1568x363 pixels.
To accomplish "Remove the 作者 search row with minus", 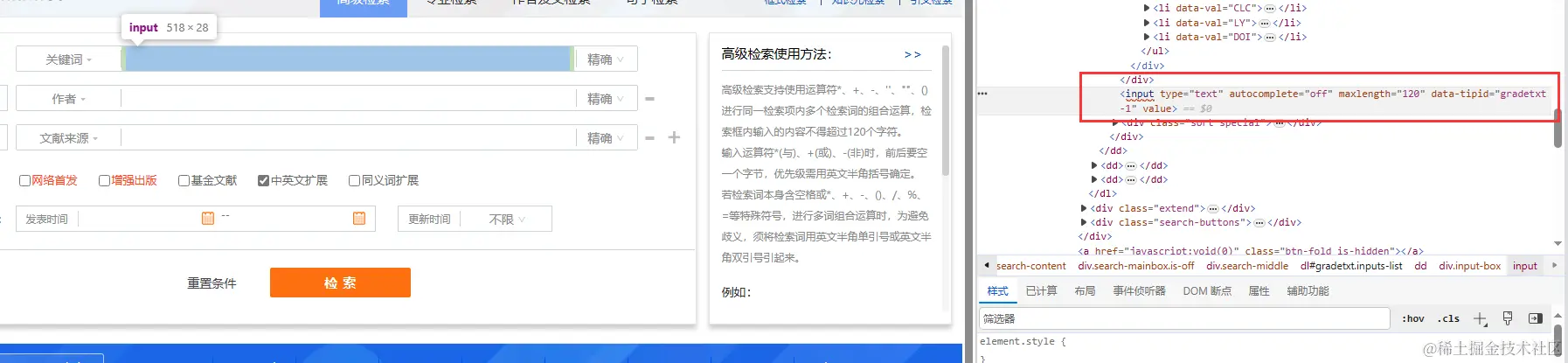I will point(649,99).
